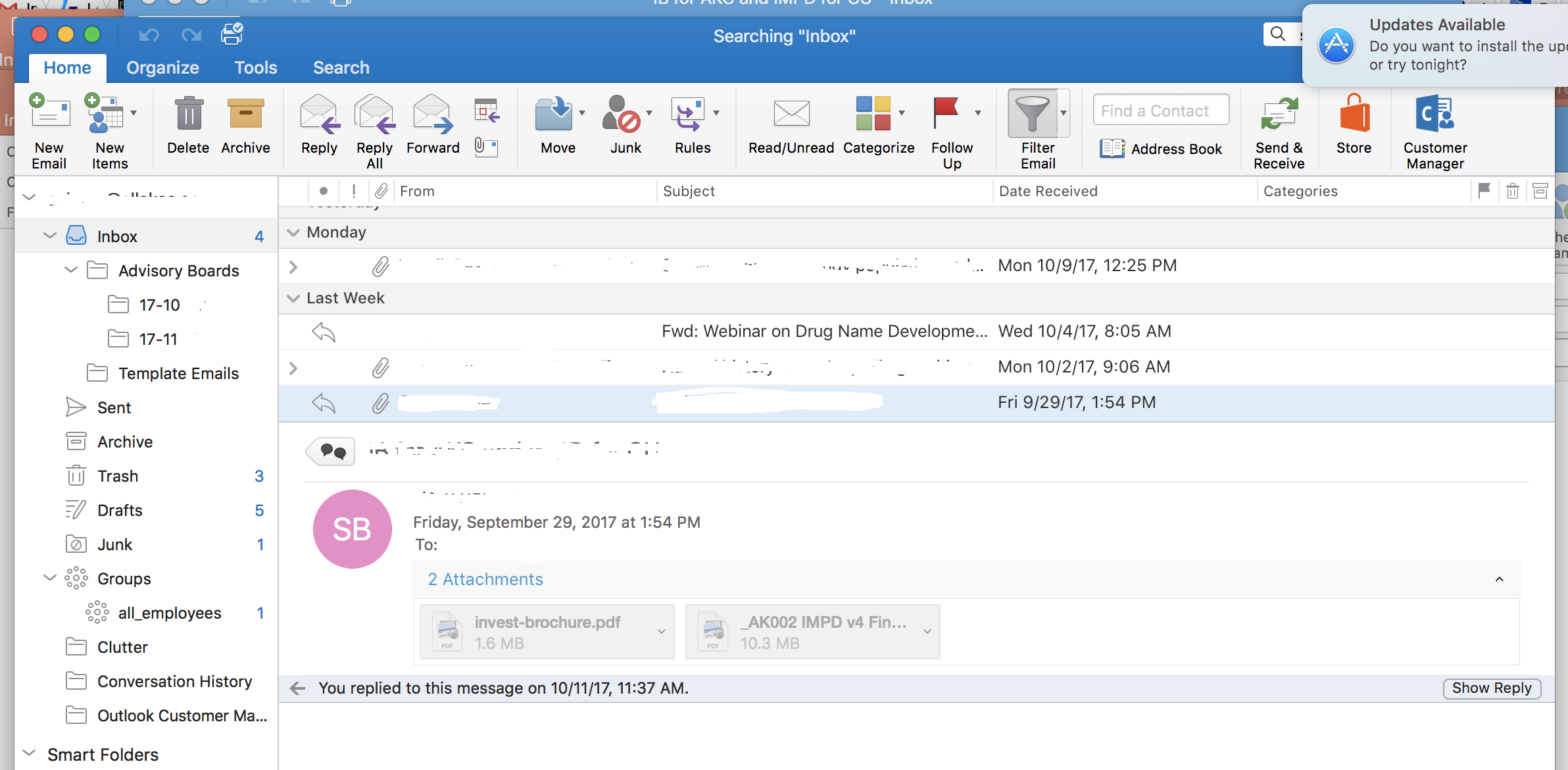Select the Search tab in ribbon
Viewport: 1568px width, 770px height.
[x=340, y=67]
